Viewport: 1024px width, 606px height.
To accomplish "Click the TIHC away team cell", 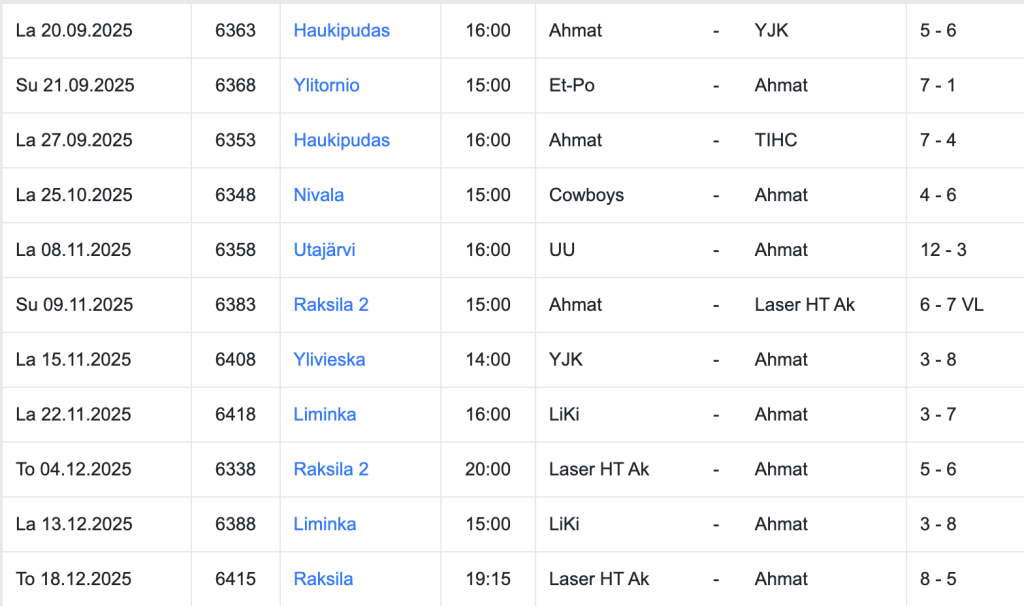I will tap(776, 140).
